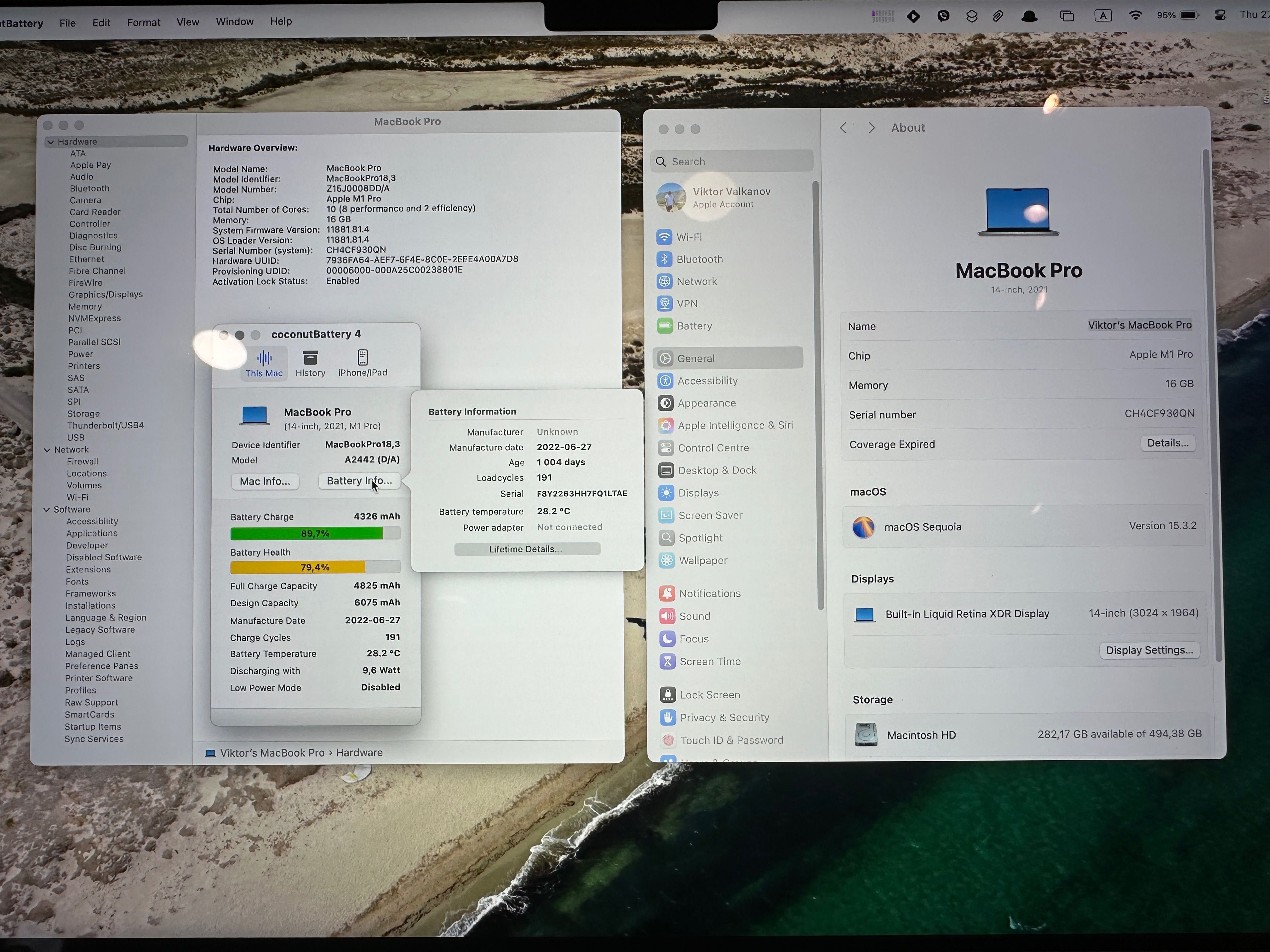Switch to History tab in coconutBattery
Screen dimensions: 1270x952
[x=310, y=363]
